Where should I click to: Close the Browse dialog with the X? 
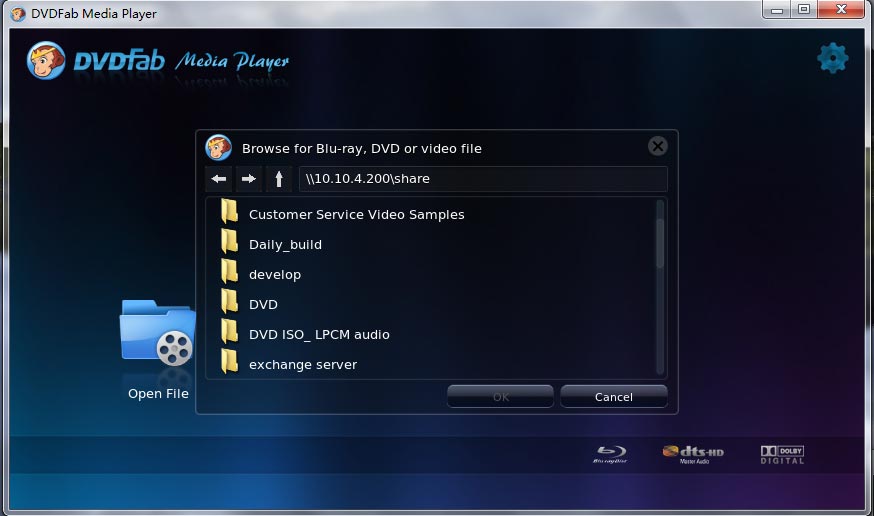(658, 146)
